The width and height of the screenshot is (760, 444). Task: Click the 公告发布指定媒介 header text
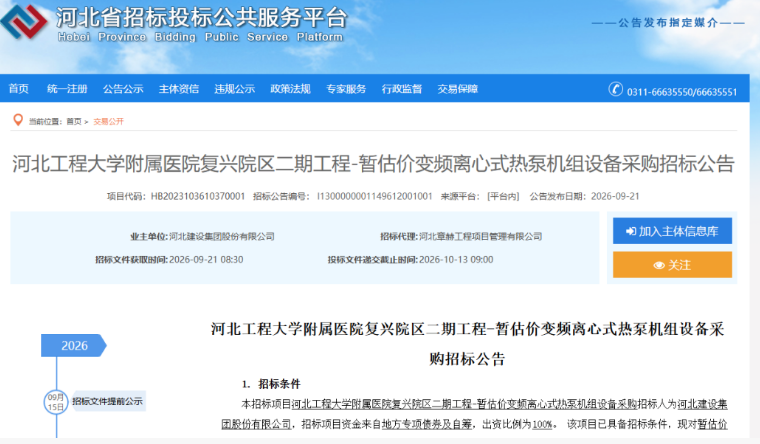668,23
